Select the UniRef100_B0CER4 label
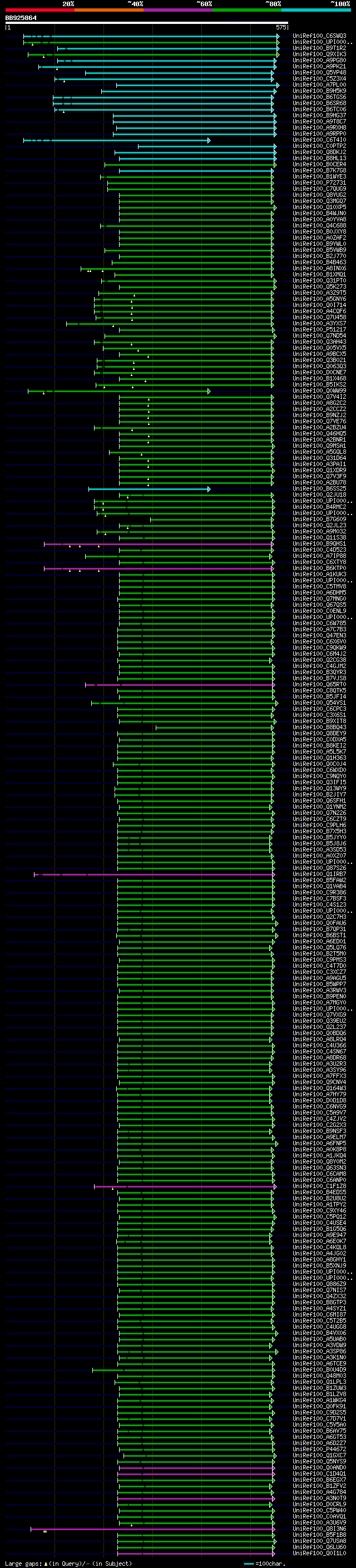 (319, 164)
